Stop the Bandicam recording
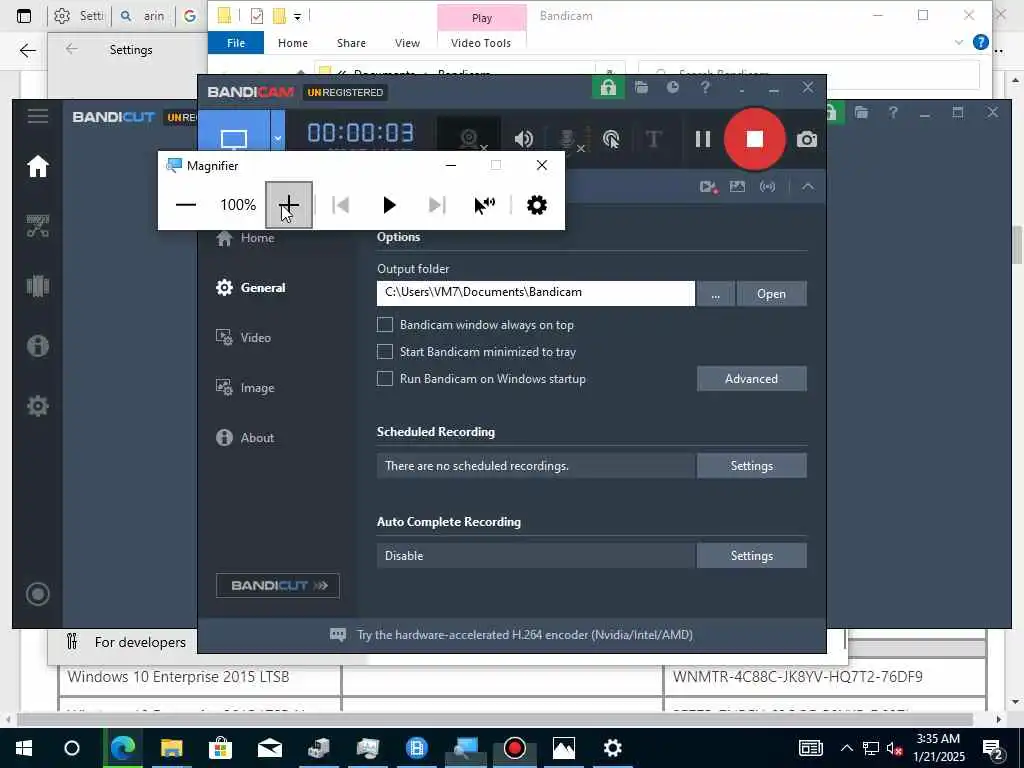Viewport: 1024px width, 768px height. (754, 139)
